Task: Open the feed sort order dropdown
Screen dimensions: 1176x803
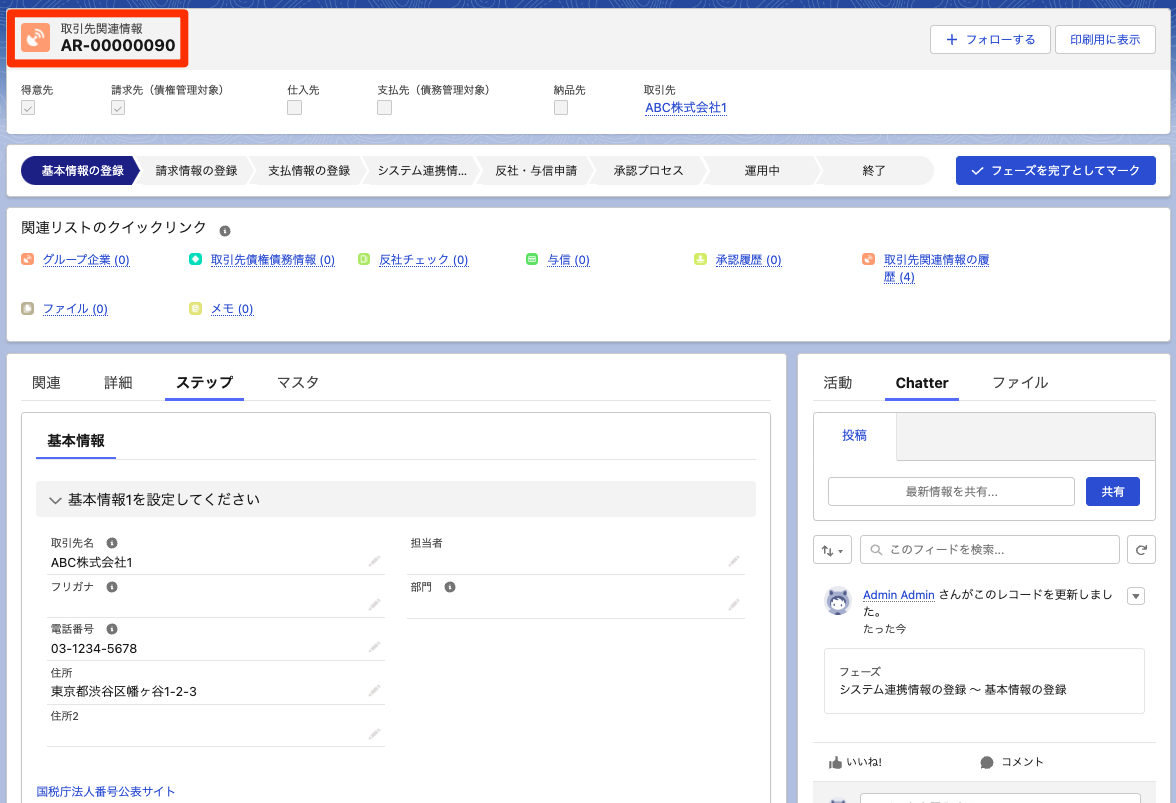Action: coord(832,549)
